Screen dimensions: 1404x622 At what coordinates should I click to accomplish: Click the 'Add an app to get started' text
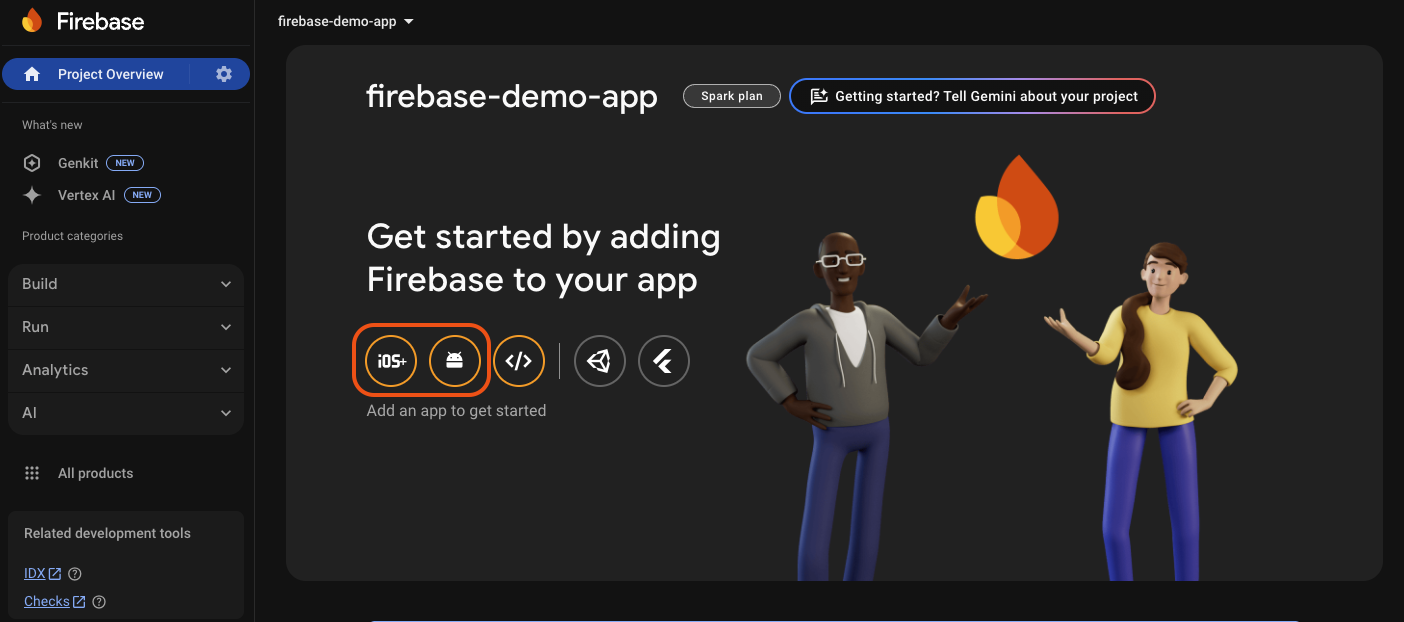pyautogui.click(x=456, y=411)
